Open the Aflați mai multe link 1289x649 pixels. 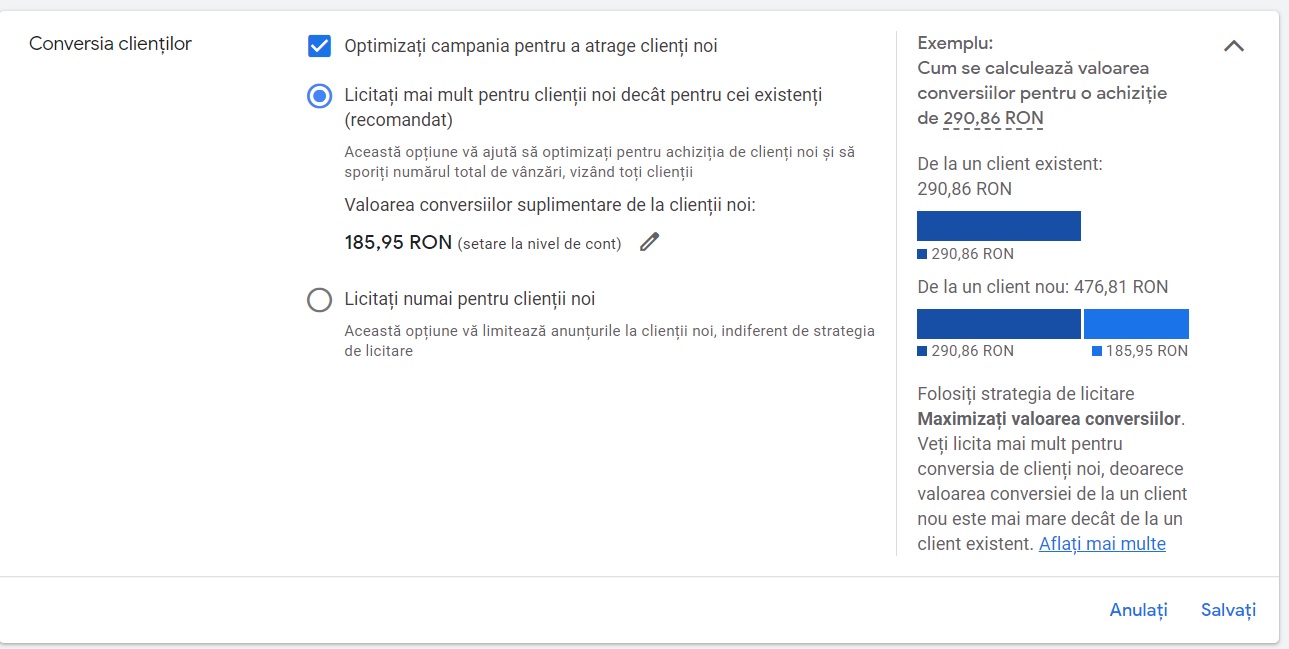(x=1102, y=544)
